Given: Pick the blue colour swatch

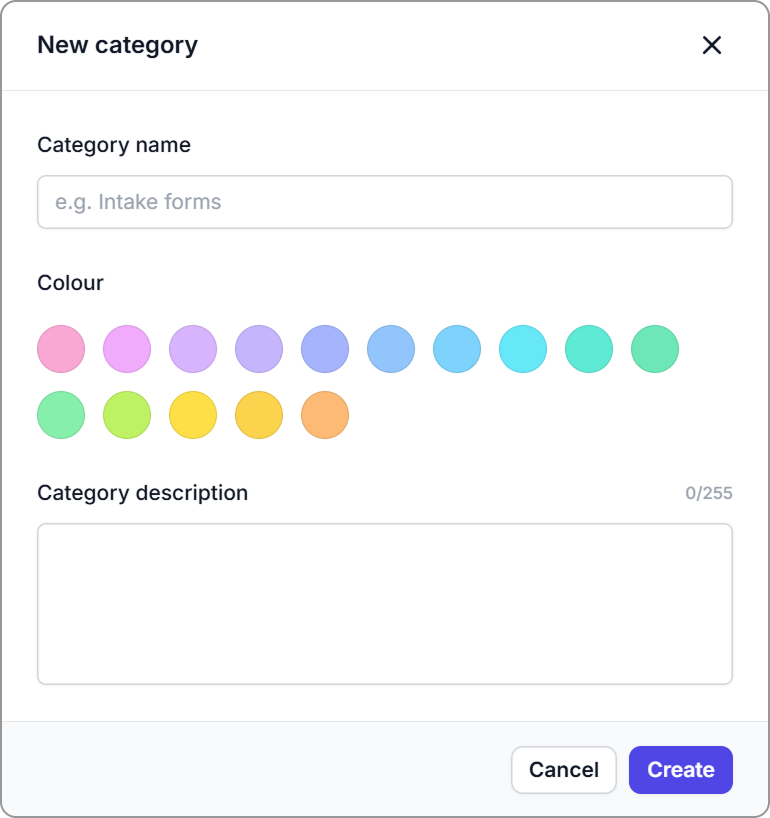Looking at the screenshot, I should pyautogui.click(x=391, y=349).
